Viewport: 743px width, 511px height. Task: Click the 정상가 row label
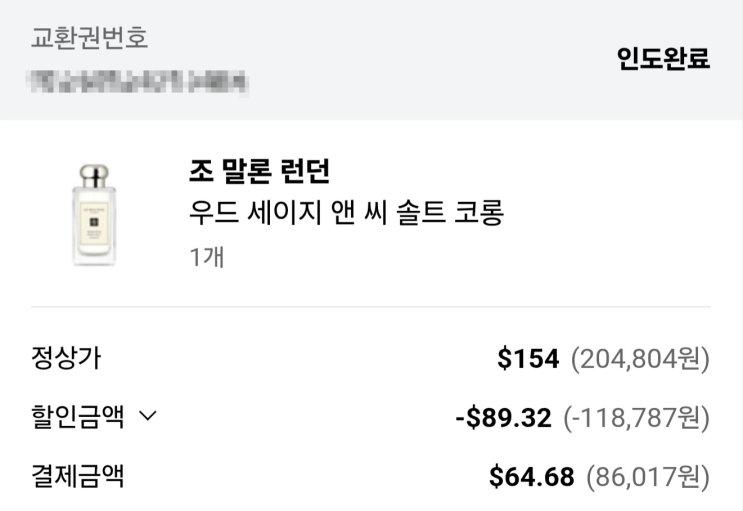[x=66, y=358]
